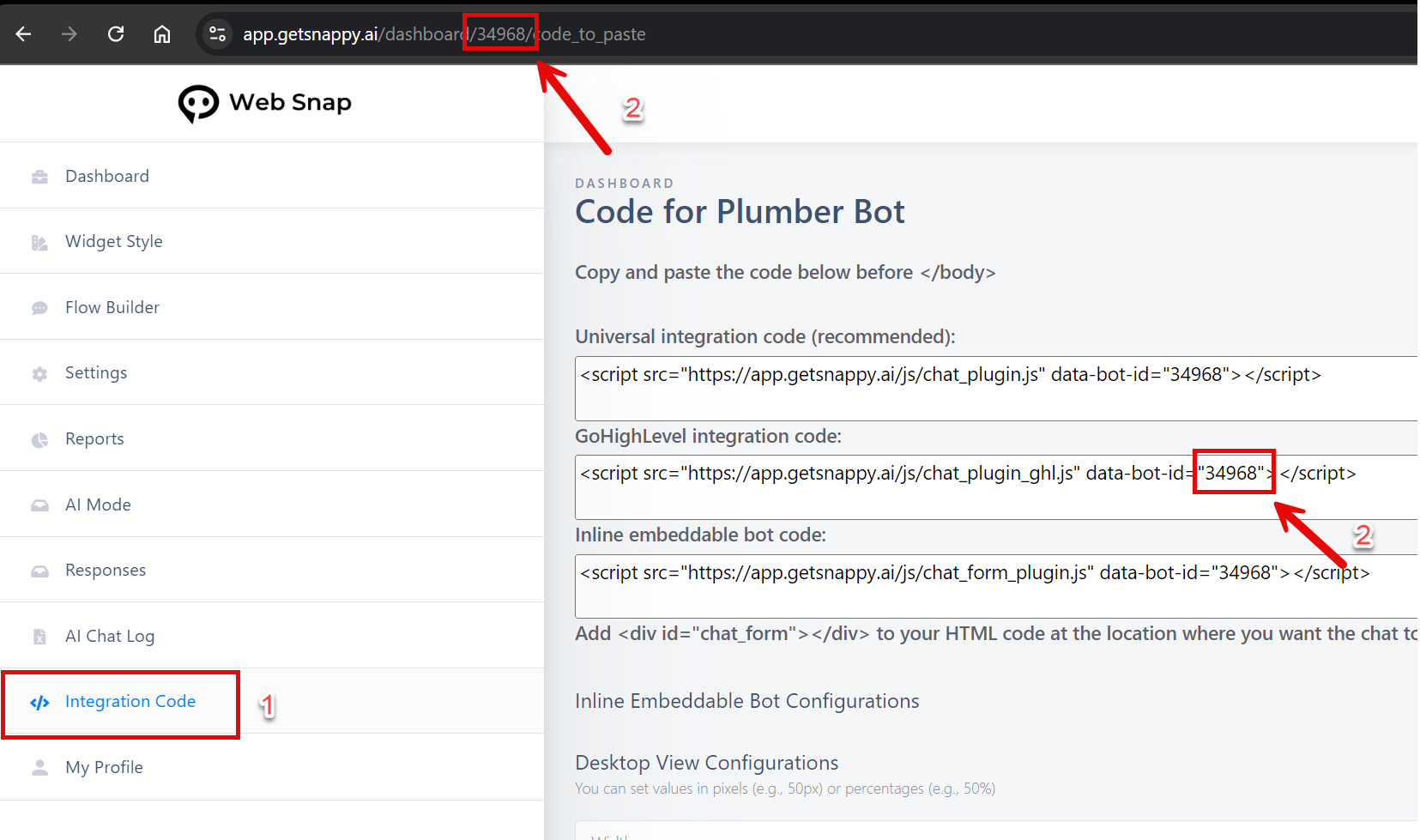Click the My Profile person icon

39,768
